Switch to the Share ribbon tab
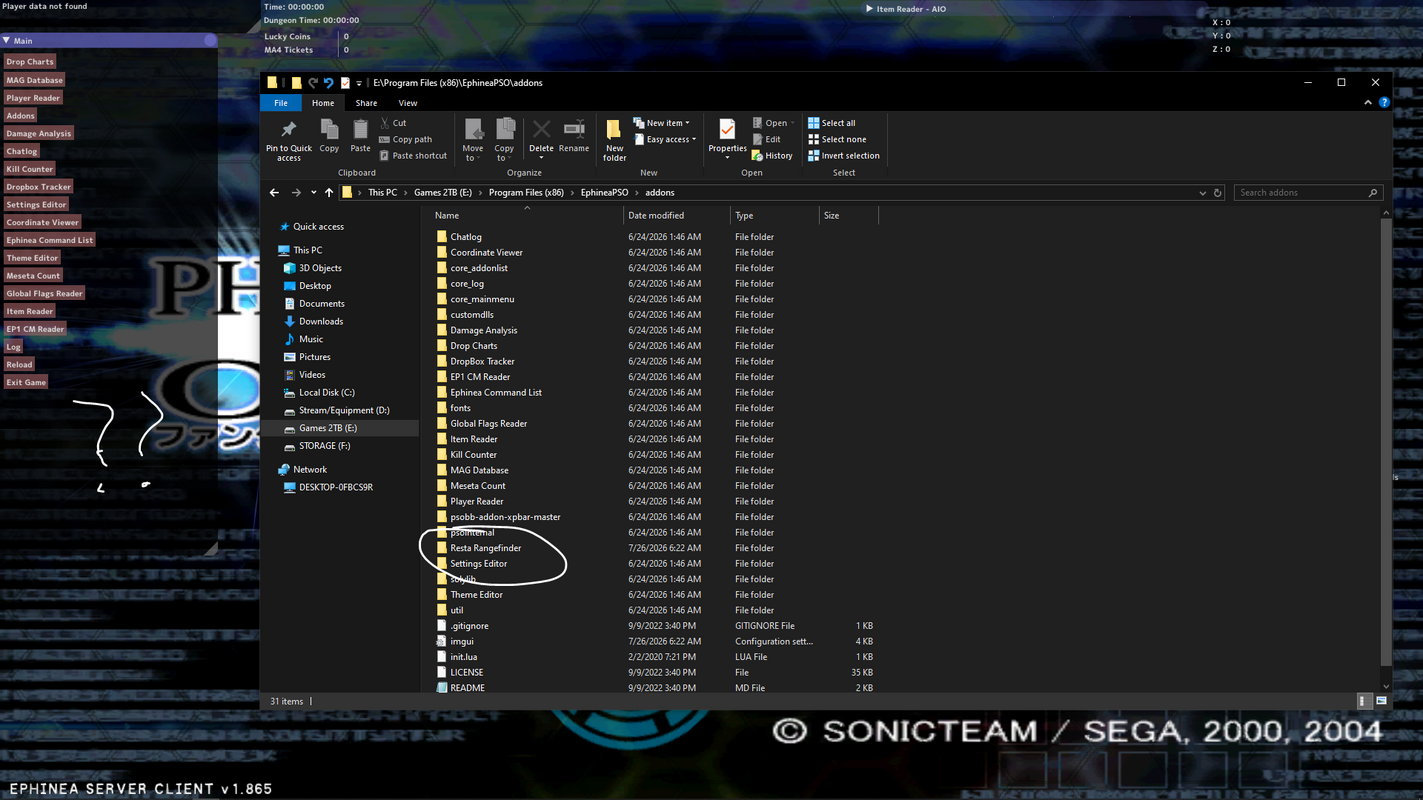The width and height of the screenshot is (1423, 800). (366, 103)
